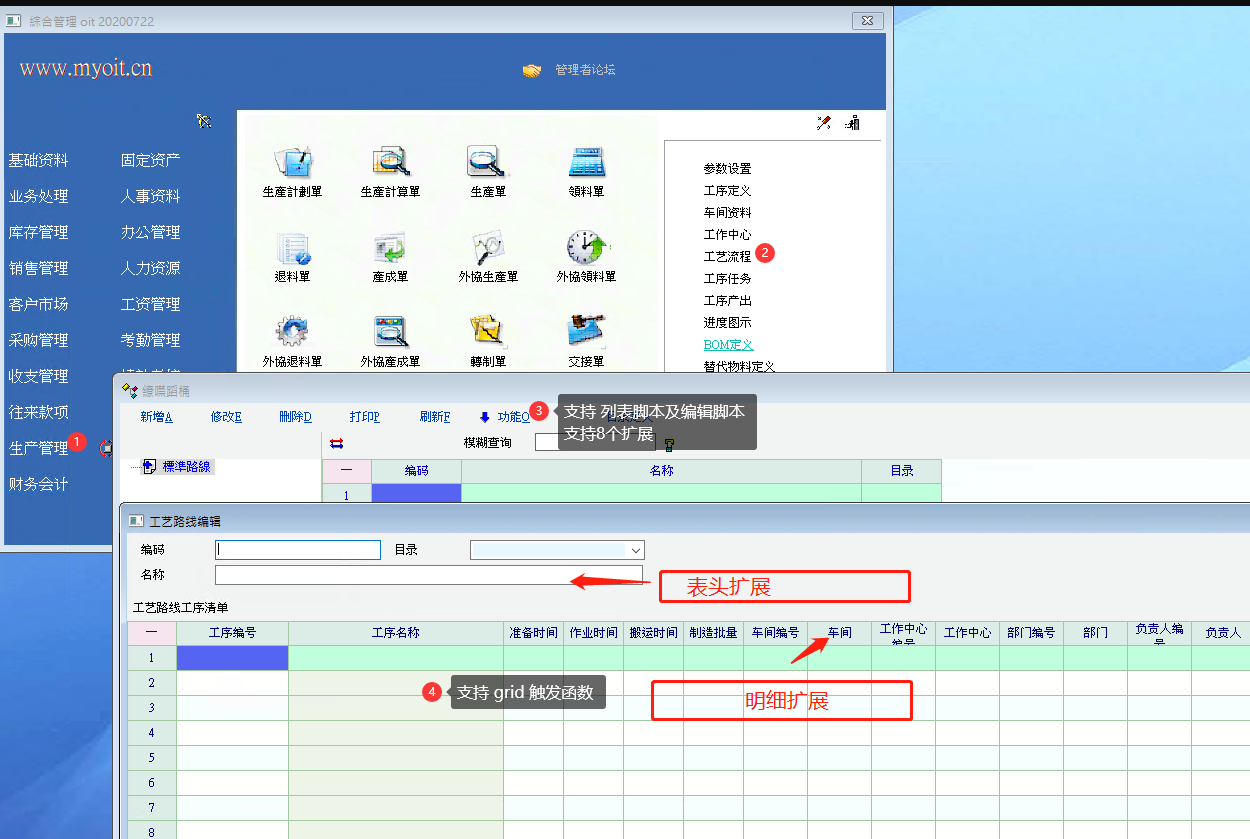Open the 生产管理 module in sidebar
The width and height of the screenshot is (1250, 839).
tap(38, 448)
